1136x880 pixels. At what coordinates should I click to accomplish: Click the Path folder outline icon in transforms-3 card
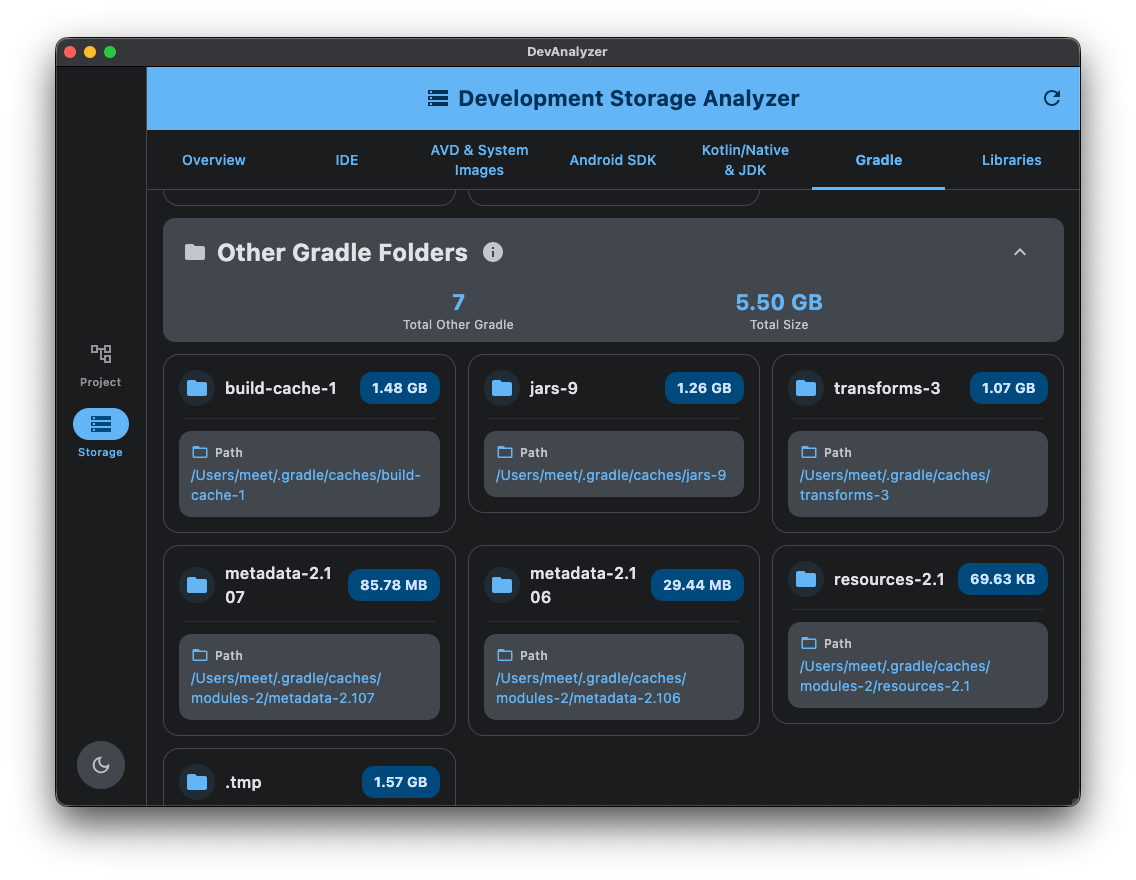(809, 453)
